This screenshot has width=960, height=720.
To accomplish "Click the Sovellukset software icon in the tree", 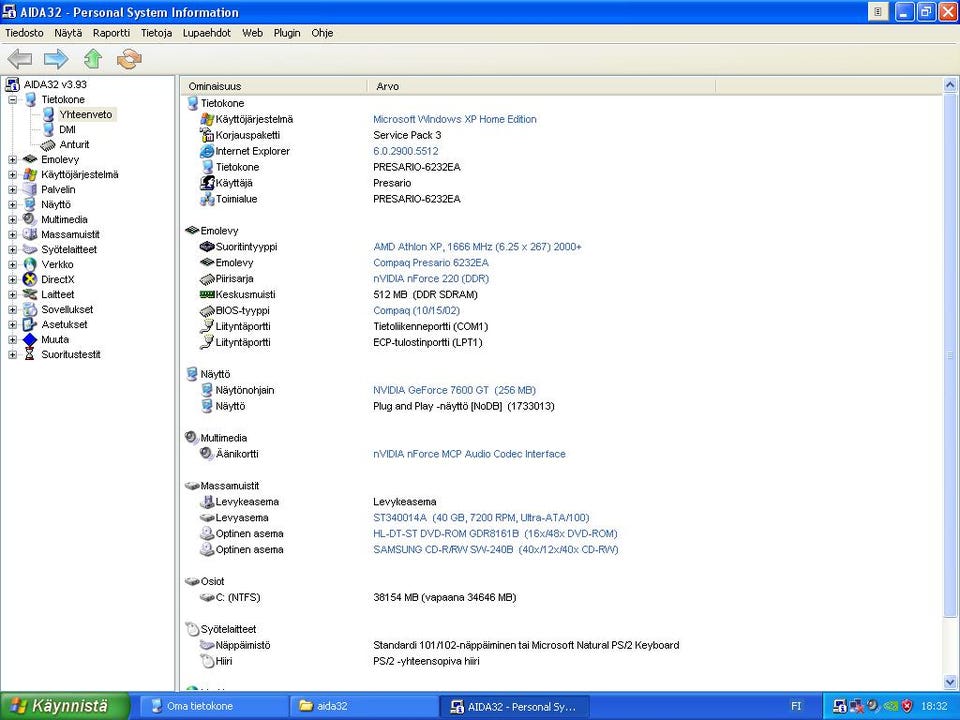I will tap(30, 309).
